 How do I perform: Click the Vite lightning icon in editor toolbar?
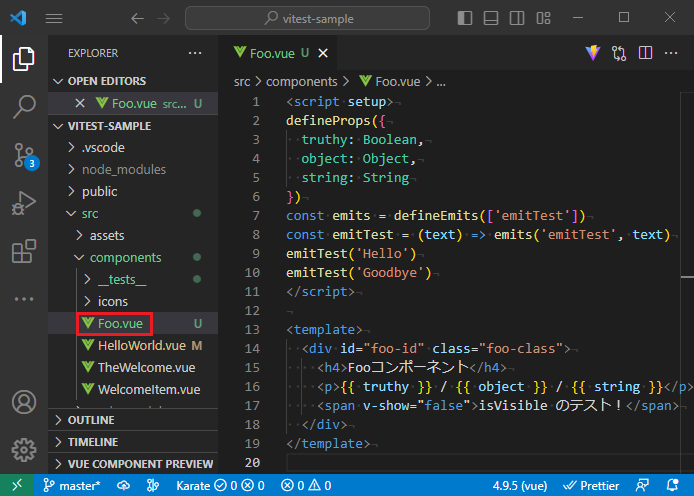(593, 53)
